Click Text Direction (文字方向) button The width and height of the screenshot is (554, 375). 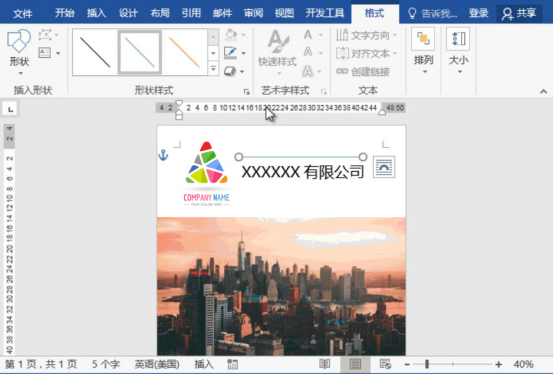366,35
